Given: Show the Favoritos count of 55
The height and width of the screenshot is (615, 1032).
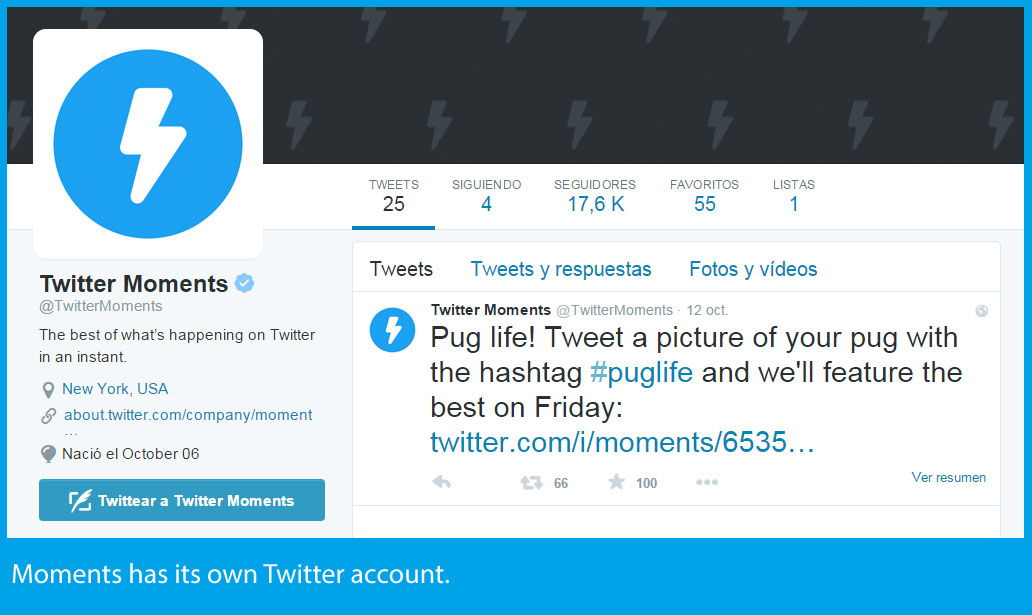Looking at the screenshot, I should click(x=704, y=196).
